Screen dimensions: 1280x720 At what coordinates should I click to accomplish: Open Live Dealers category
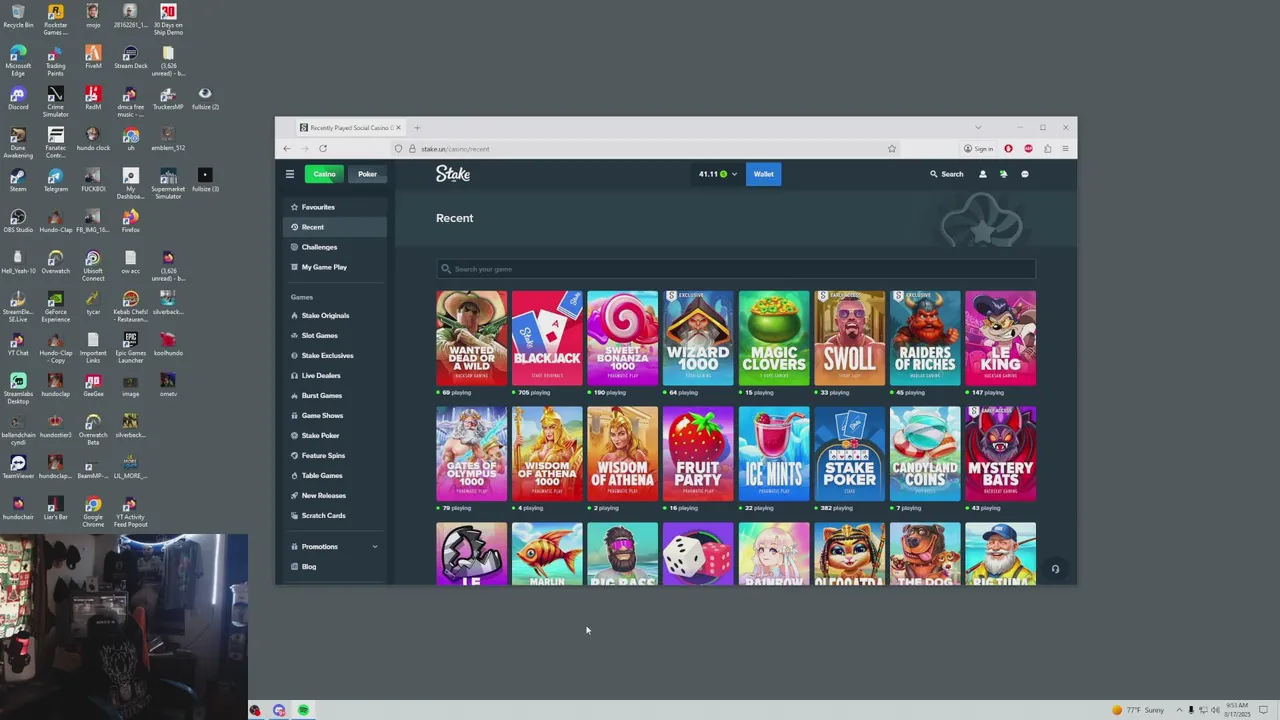pyautogui.click(x=335, y=375)
